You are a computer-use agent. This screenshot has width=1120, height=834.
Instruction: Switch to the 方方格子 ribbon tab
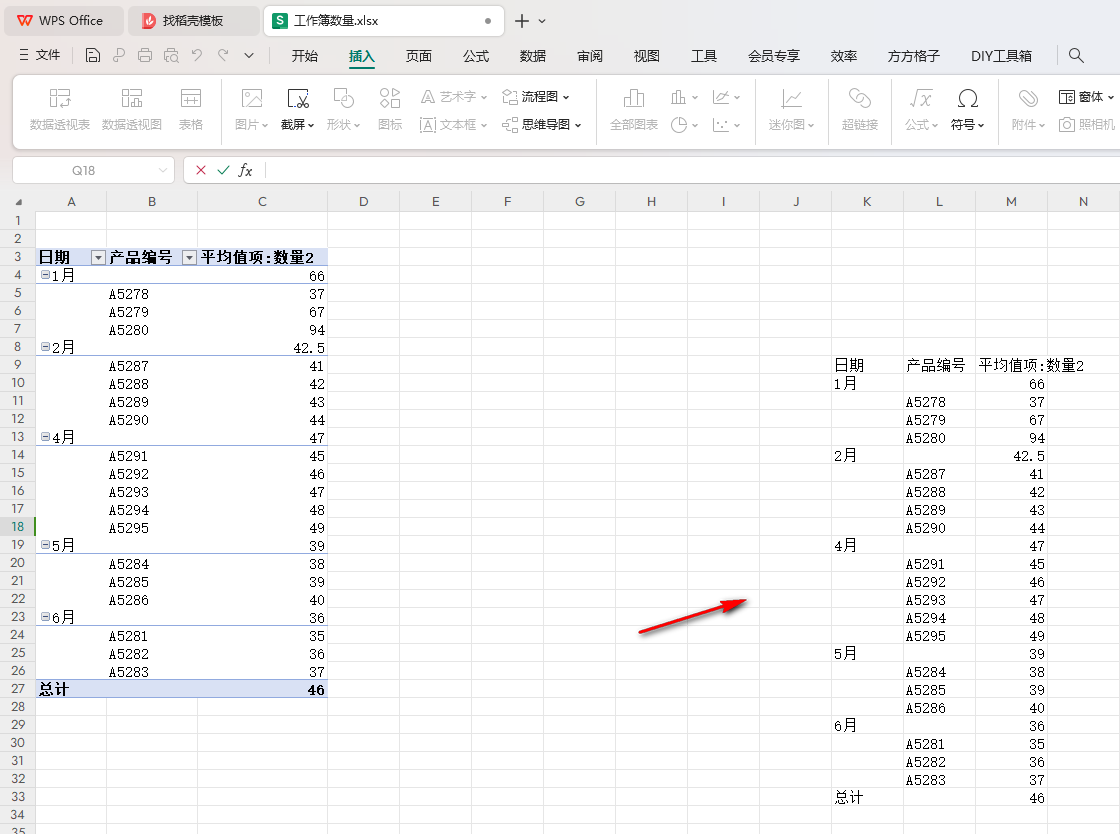point(914,56)
